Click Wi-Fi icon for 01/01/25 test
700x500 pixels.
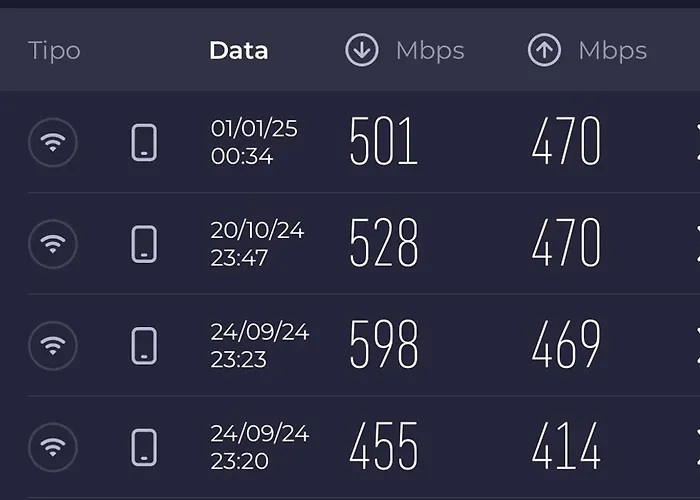(x=53, y=142)
